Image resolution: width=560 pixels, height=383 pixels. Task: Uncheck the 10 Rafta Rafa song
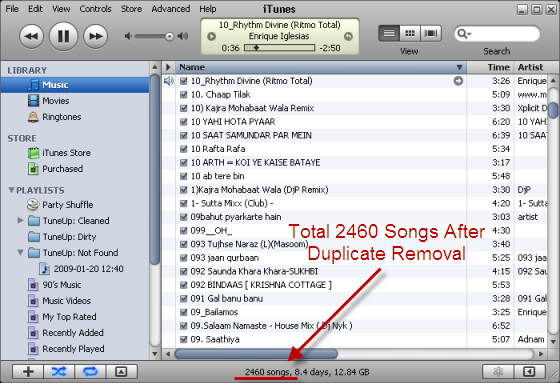point(184,149)
